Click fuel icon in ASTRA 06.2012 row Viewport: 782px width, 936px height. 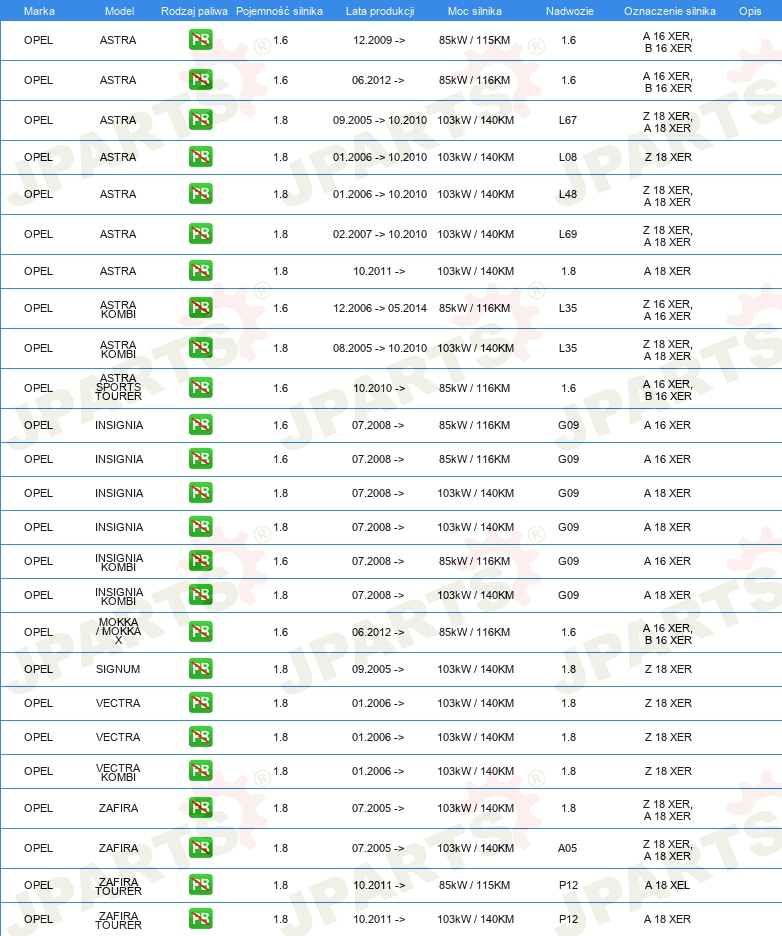[x=201, y=80]
